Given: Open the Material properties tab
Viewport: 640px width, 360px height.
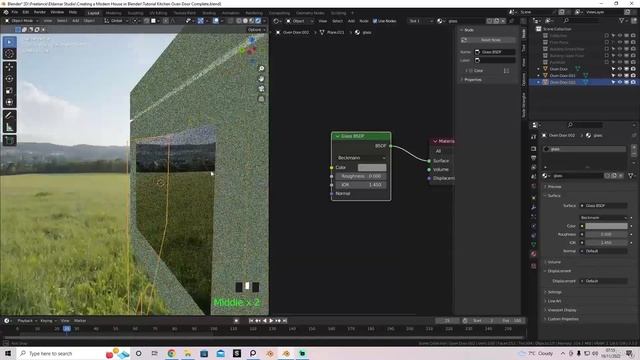Looking at the screenshot, I should pyautogui.click(x=533, y=254).
